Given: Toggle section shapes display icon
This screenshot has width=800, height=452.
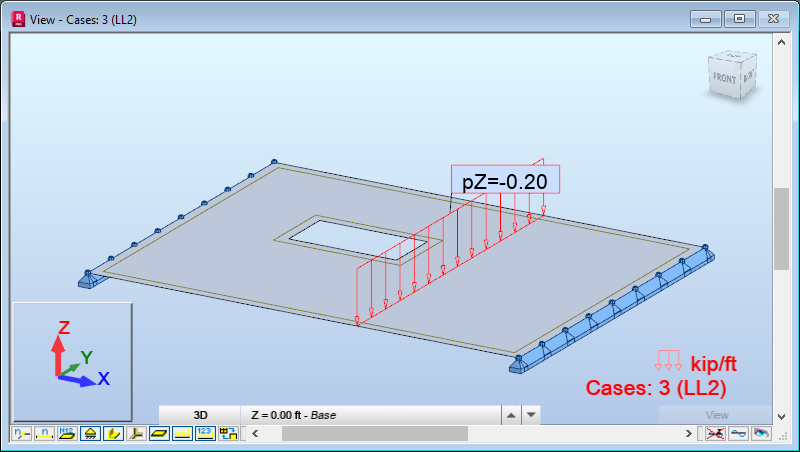Looking at the screenshot, I should pos(113,434).
